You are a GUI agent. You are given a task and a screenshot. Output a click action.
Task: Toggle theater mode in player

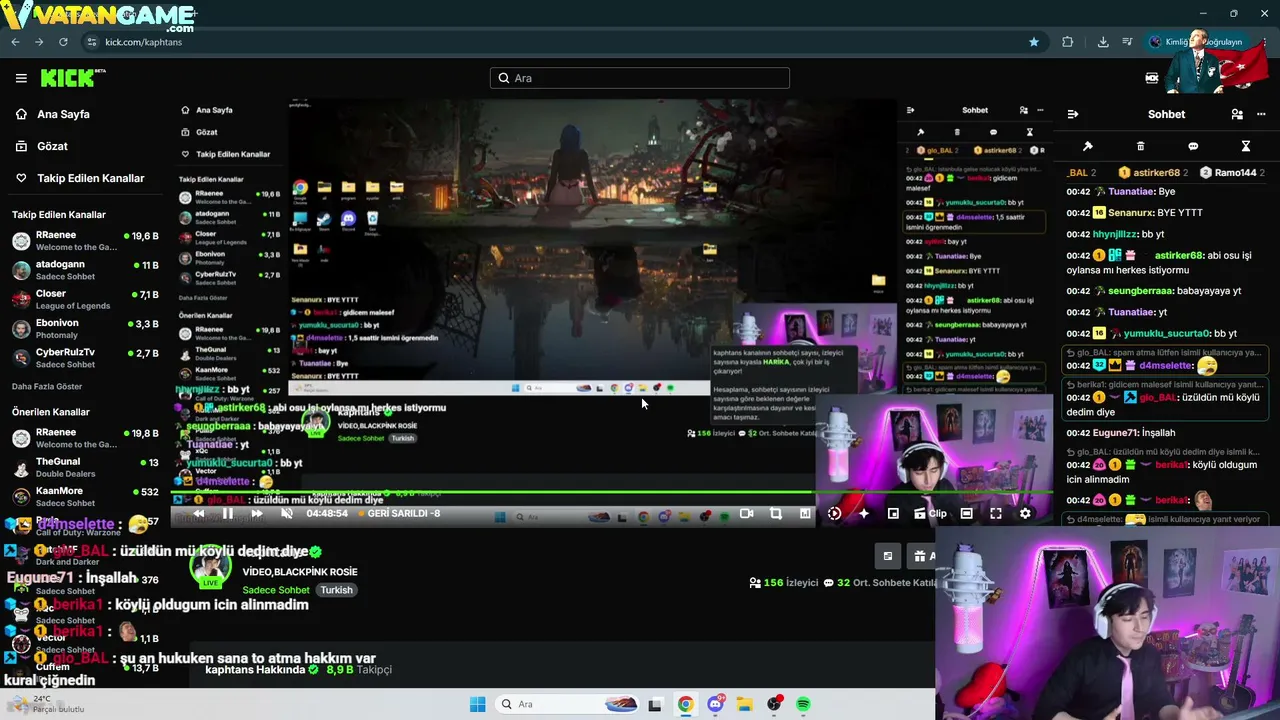[966, 514]
